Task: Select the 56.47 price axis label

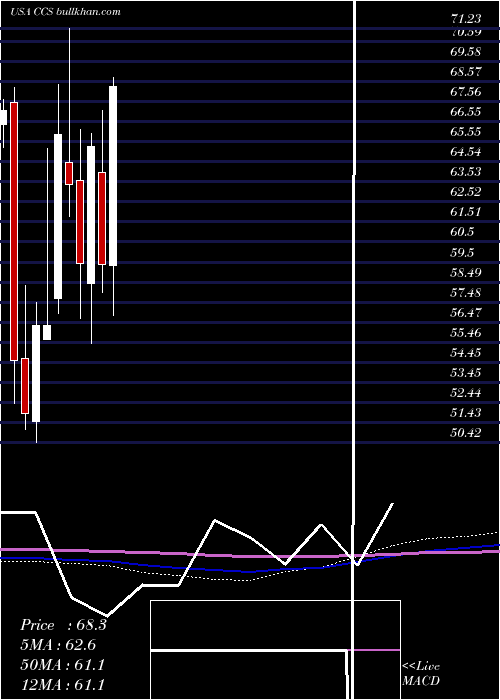Action: pos(466,312)
